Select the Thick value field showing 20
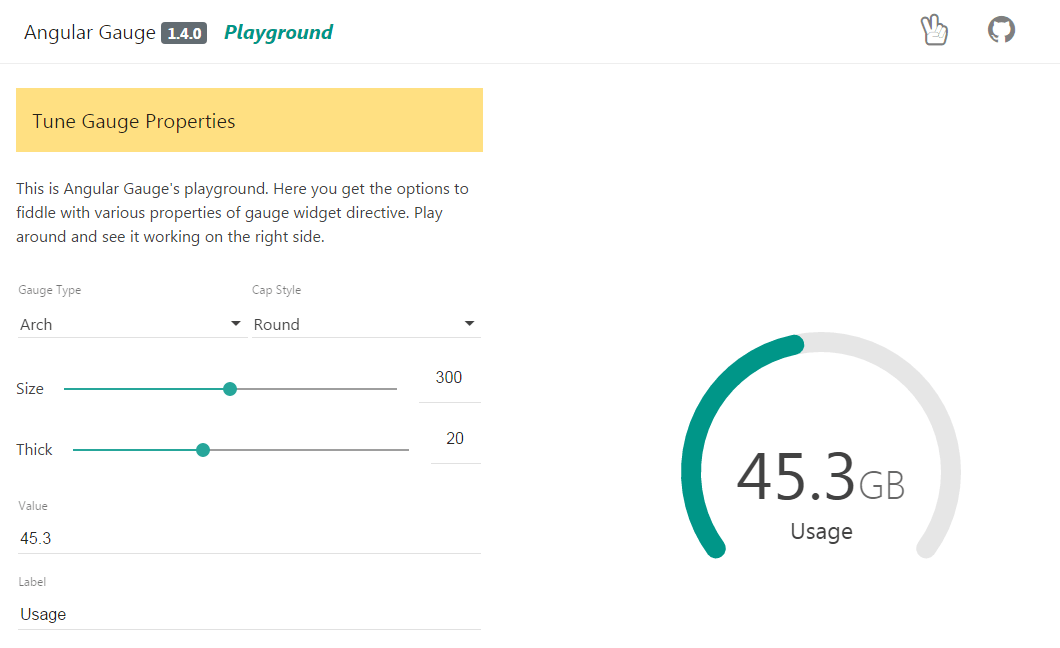Screen dimensions: 1060x648 click(x=455, y=437)
